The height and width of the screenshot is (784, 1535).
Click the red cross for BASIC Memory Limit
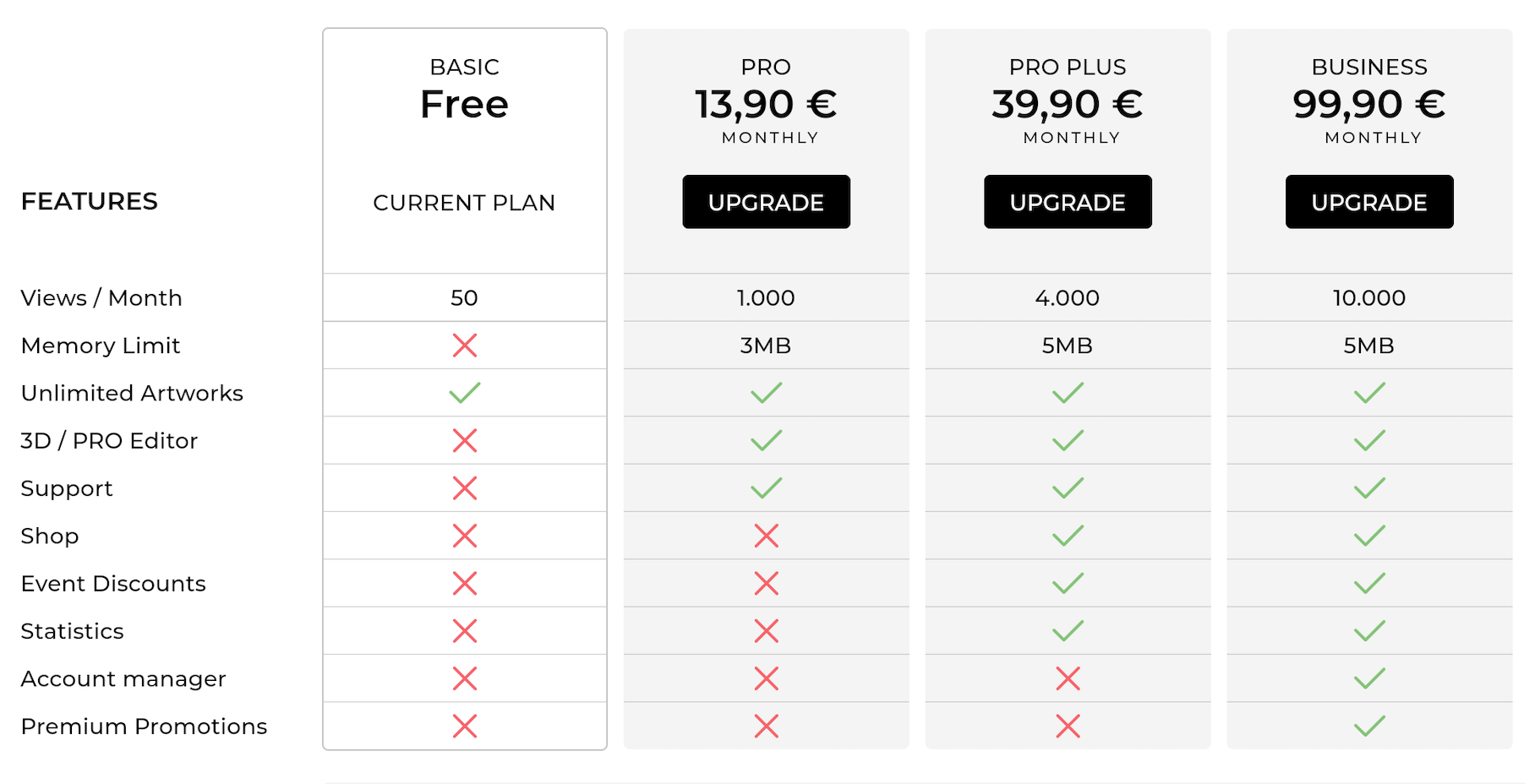pos(465,345)
